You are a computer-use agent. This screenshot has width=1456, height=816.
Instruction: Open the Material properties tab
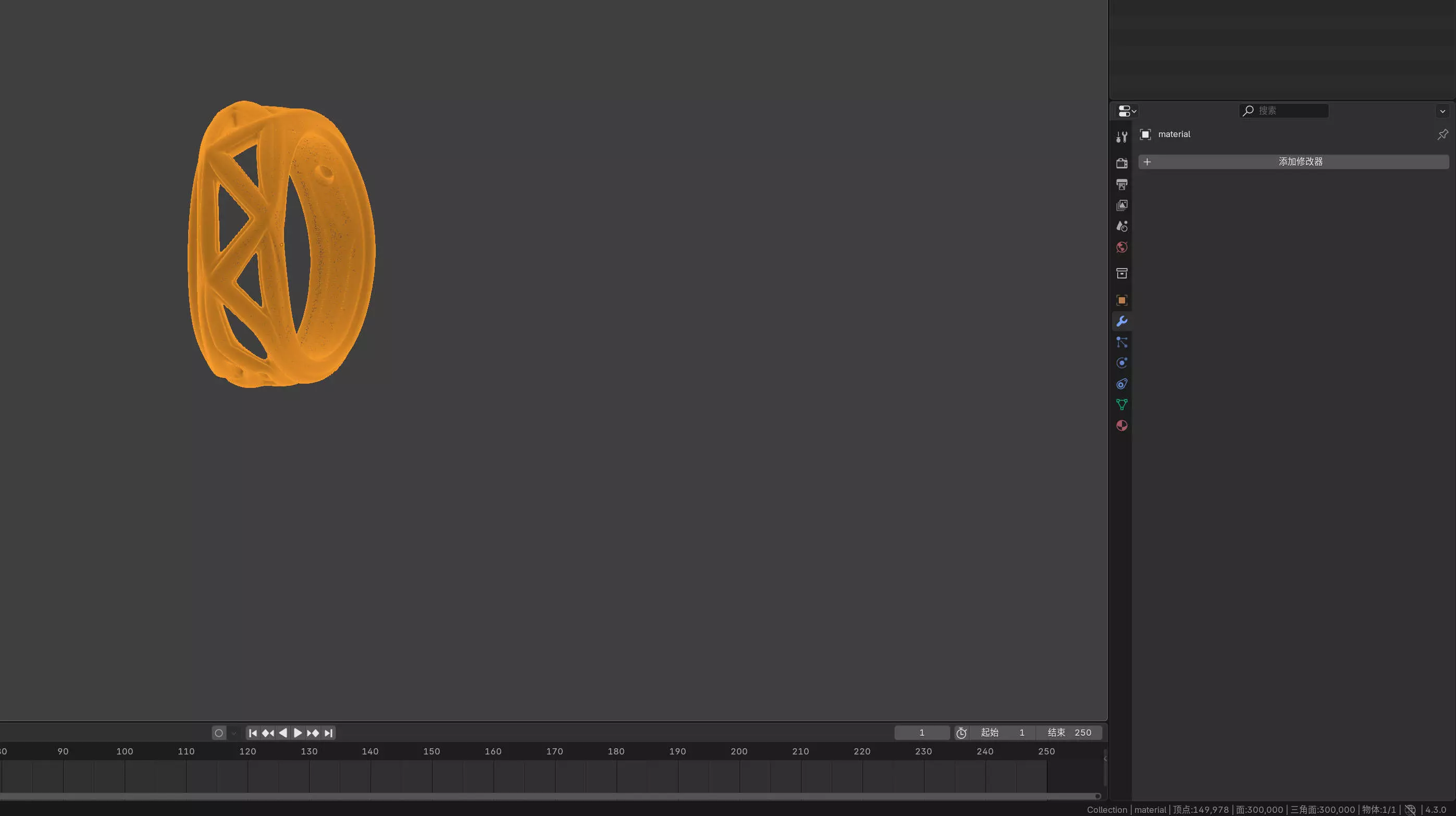coord(1122,426)
